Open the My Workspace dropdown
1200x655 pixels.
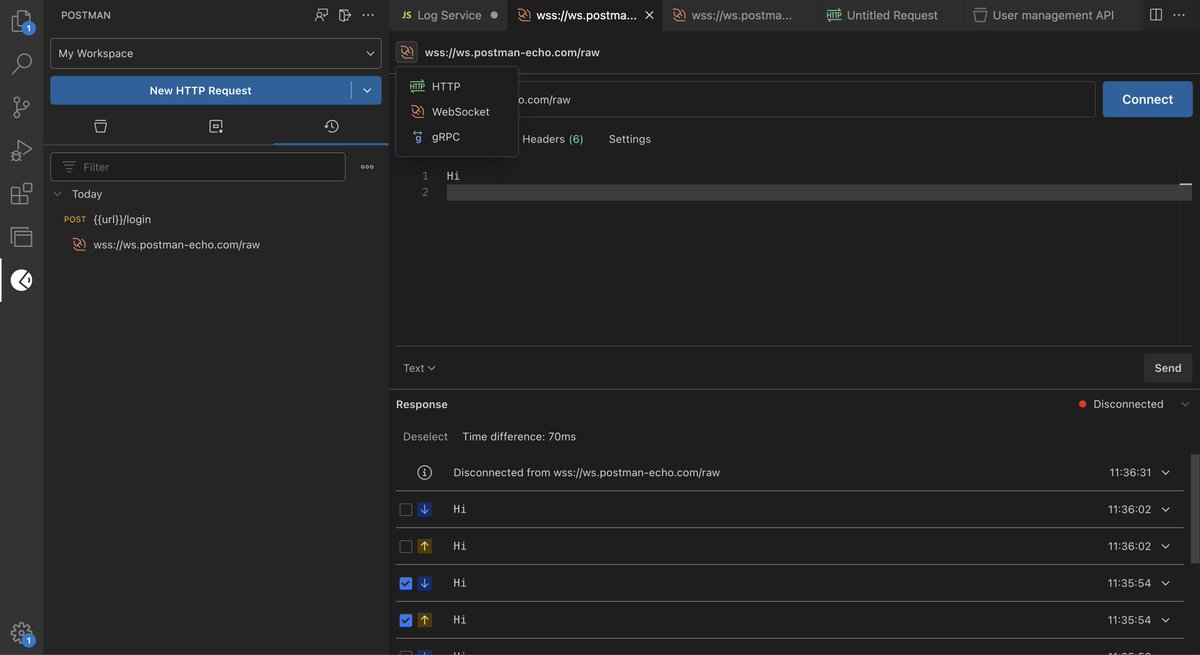pos(216,53)
